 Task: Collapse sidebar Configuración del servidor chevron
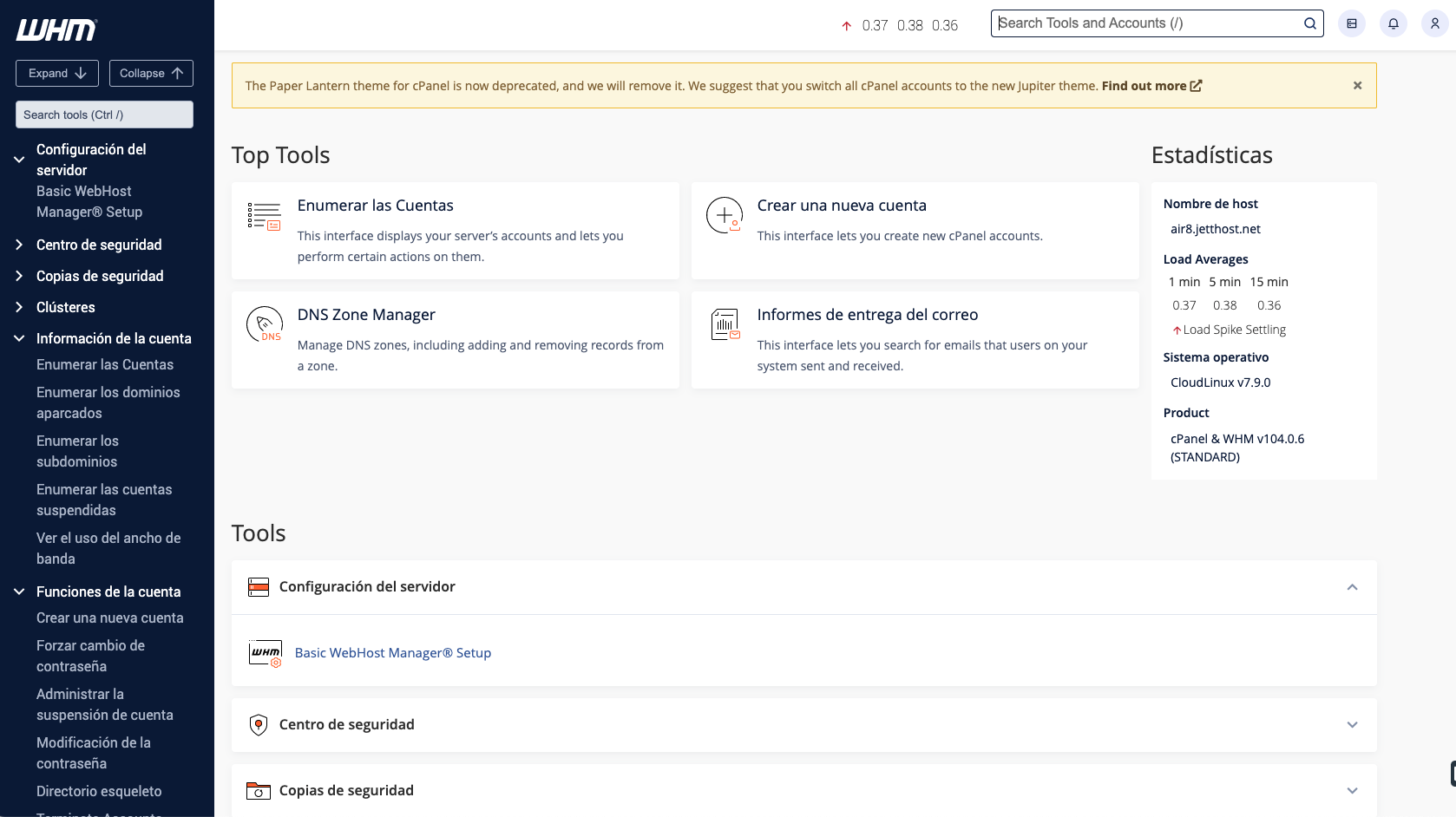click(19, 160)
